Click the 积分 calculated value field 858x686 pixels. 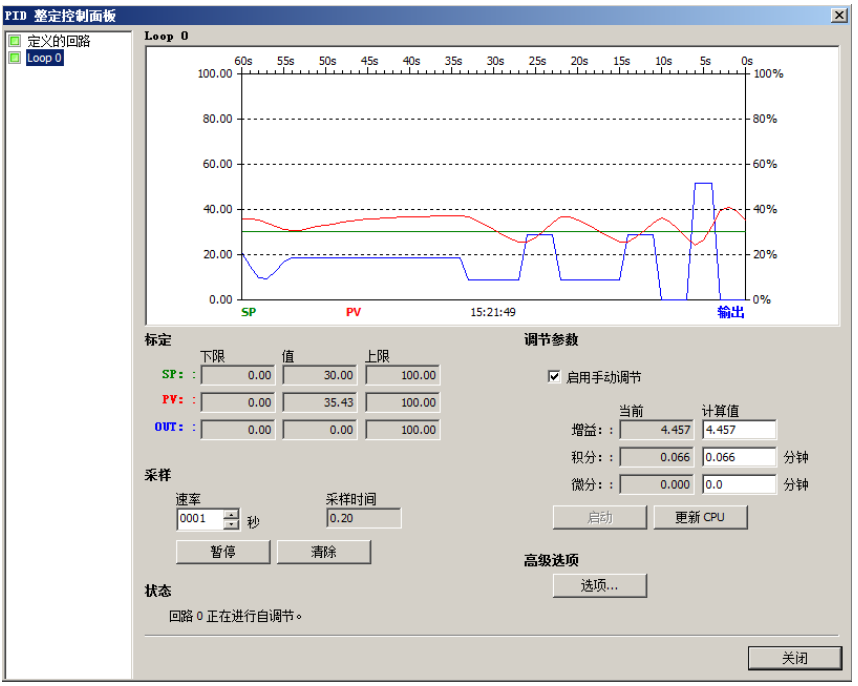[x=739, y=457]
